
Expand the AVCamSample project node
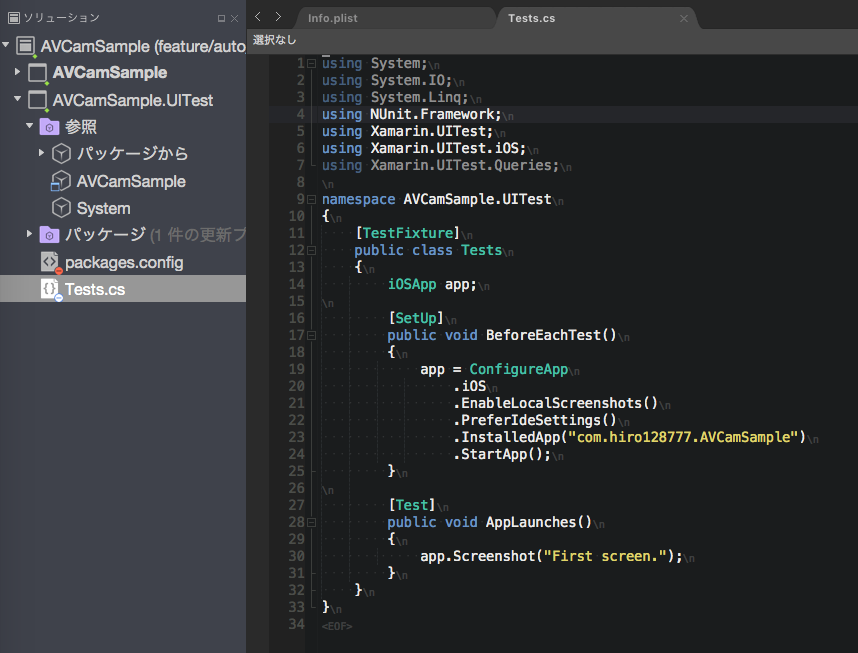click(18, 72)
